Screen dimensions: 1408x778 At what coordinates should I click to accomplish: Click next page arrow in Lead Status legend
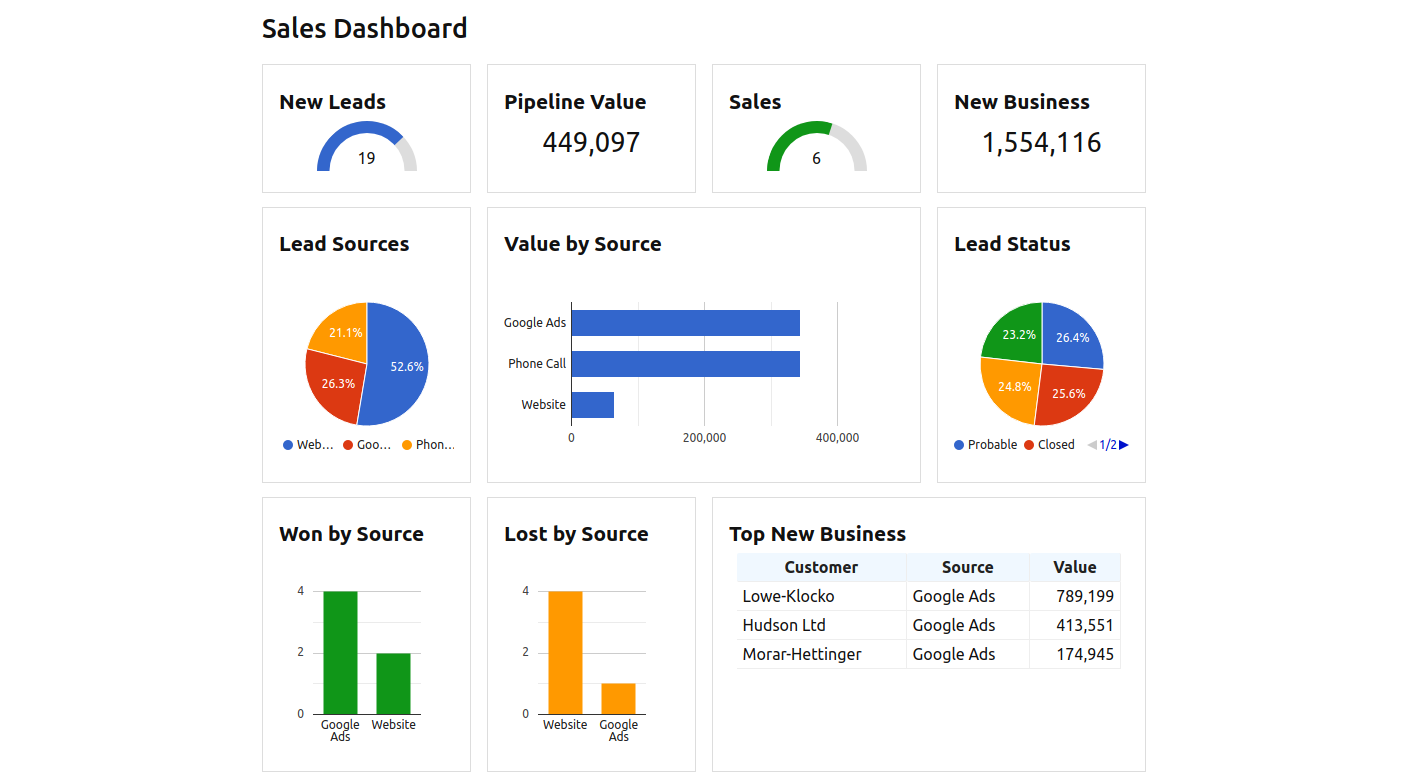(1124, 445)
